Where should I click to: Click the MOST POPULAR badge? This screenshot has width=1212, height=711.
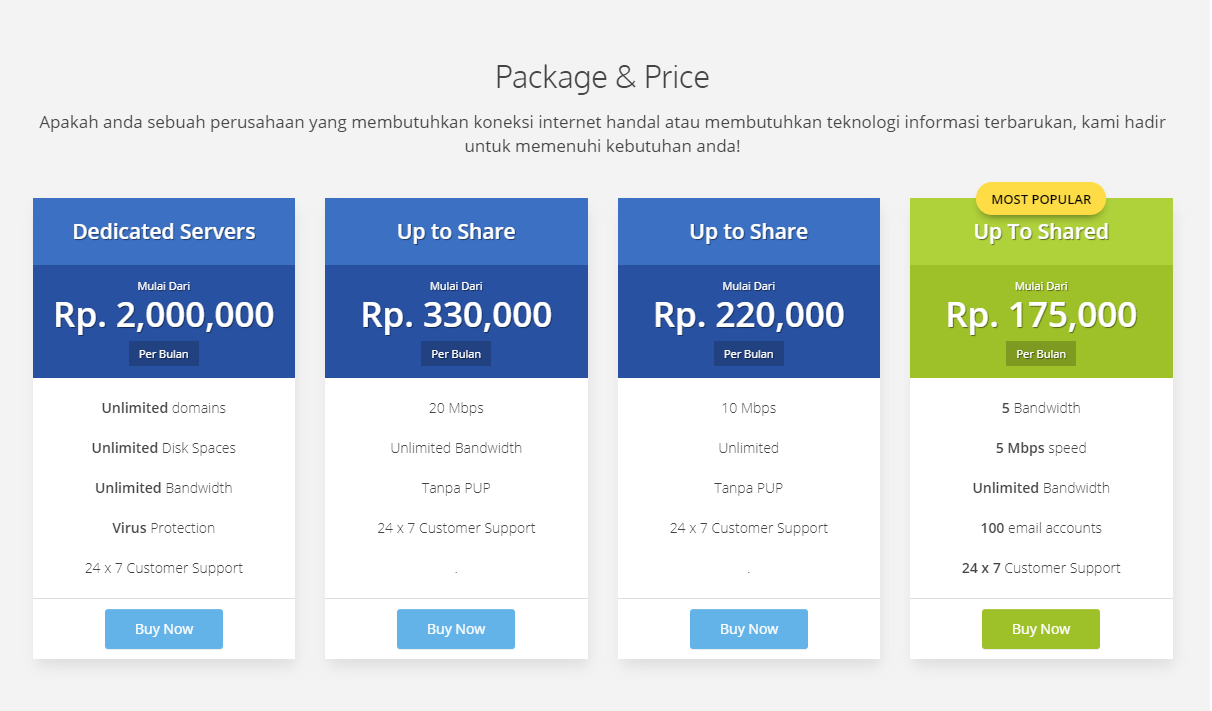pyautogui.click(x=1040, y=199)
